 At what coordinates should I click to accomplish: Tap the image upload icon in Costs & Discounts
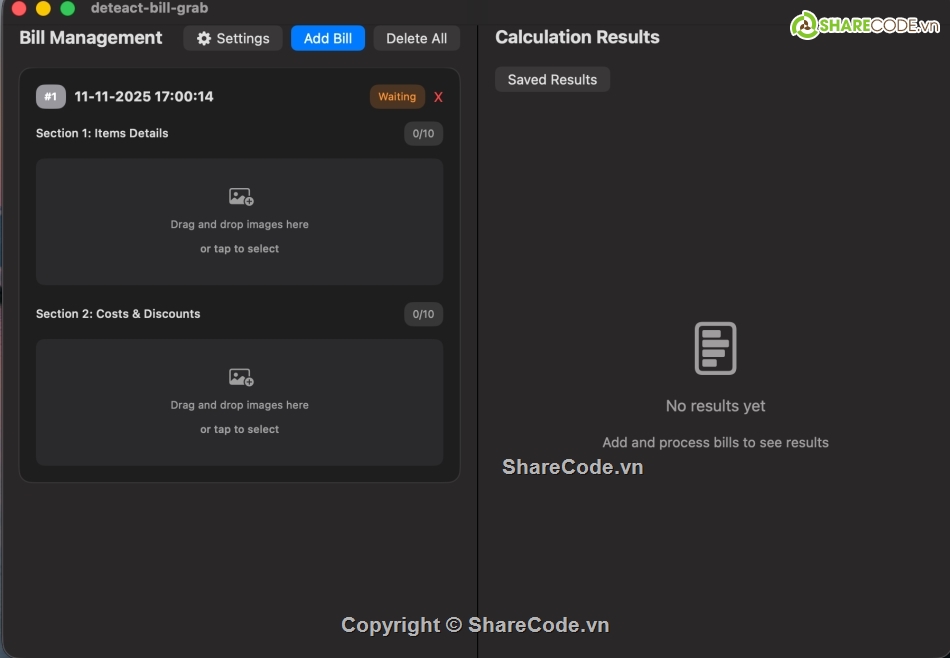point(240,377)
